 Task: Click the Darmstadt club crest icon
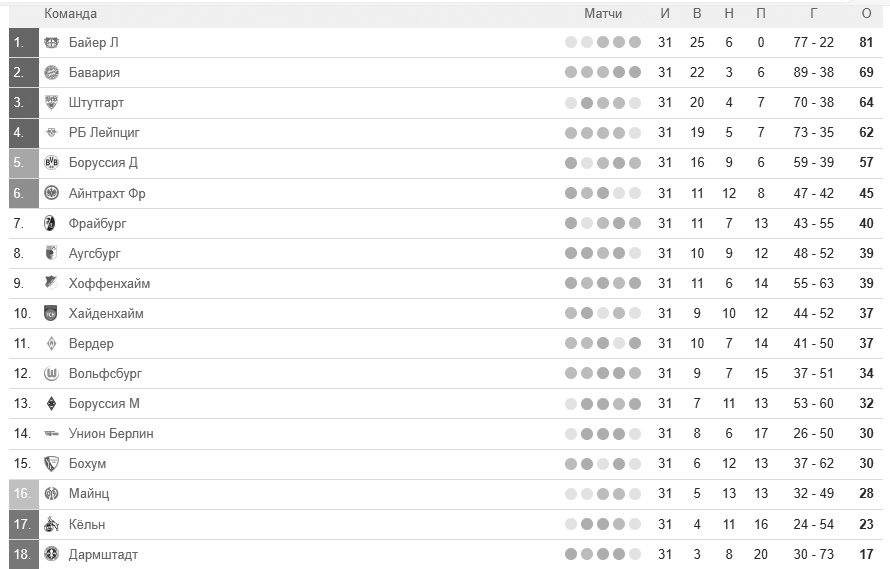pyautogui.click(x=51, y=554)
